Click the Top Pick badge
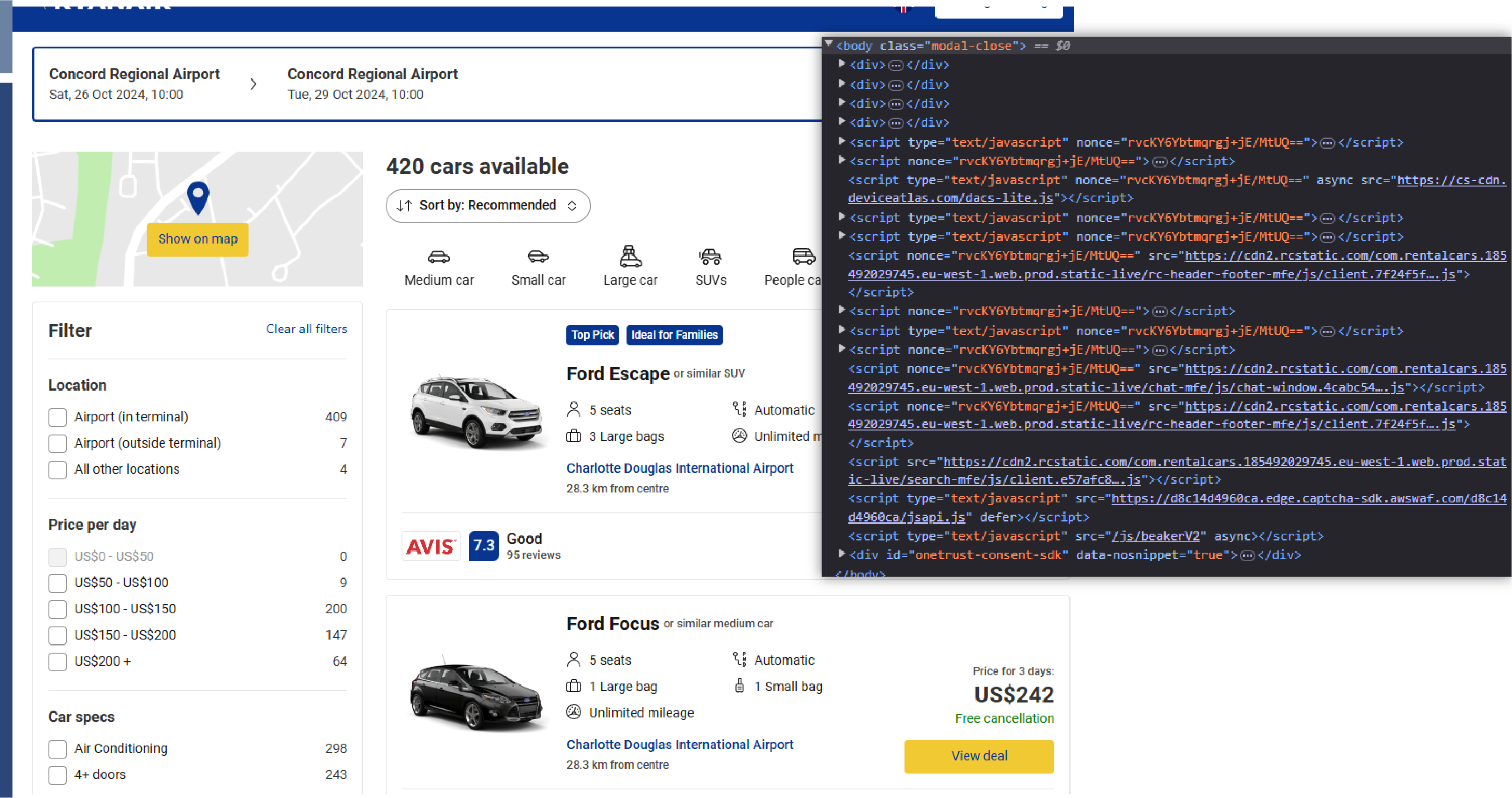Image resolution: width=1512 pixels, height=798 pixels. pyautogui.click(x=592, y=335)
